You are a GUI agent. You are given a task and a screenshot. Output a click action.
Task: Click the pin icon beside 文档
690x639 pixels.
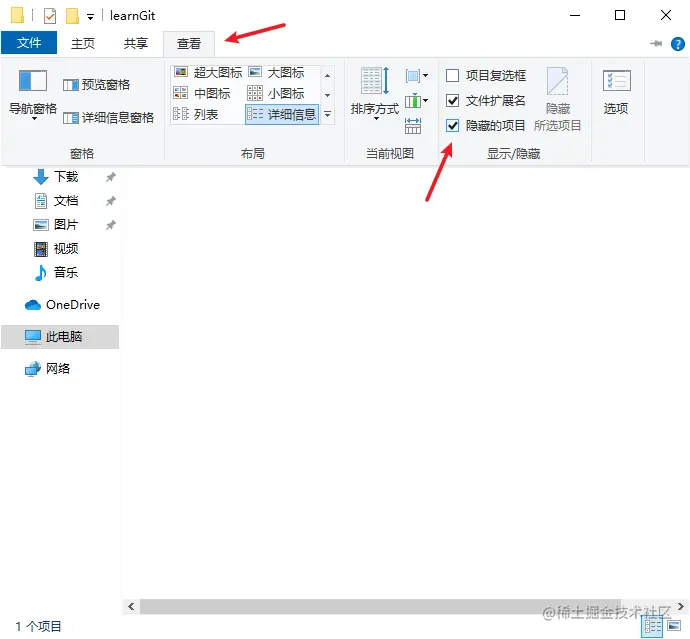tap(110, 202)
